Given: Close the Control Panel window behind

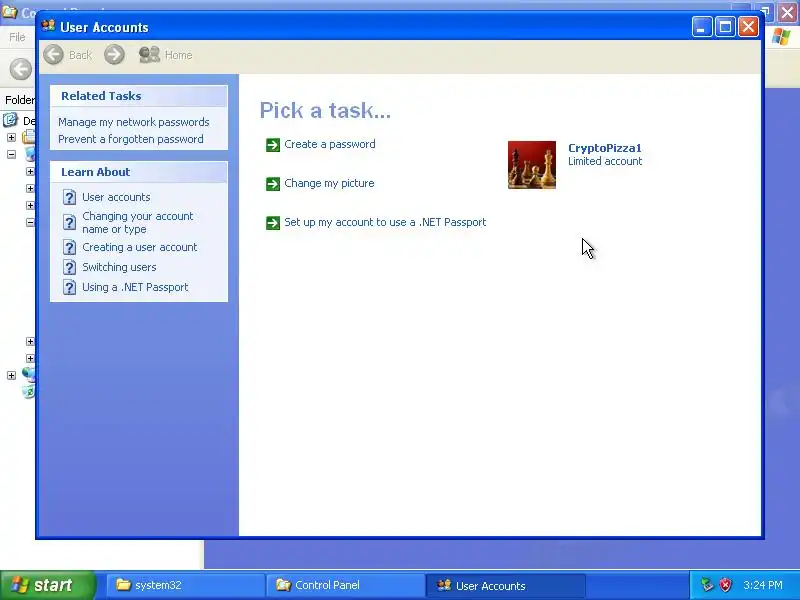Looking at the screenshot, I should point(787,11).
